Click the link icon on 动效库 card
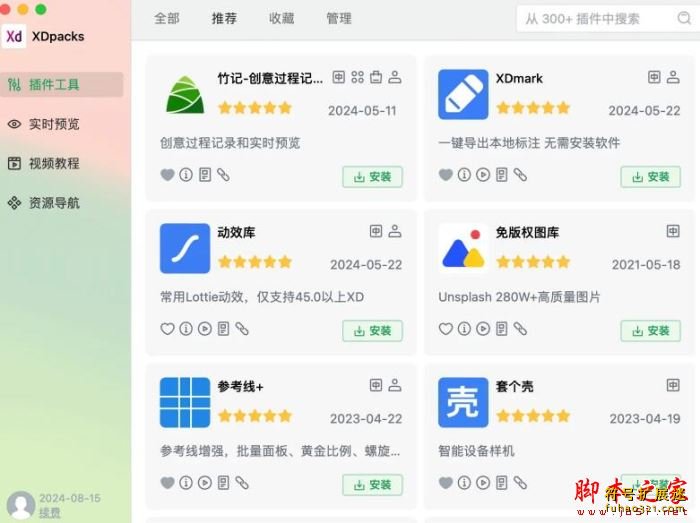This screenshot has height=523, width=700. (242, 329)
